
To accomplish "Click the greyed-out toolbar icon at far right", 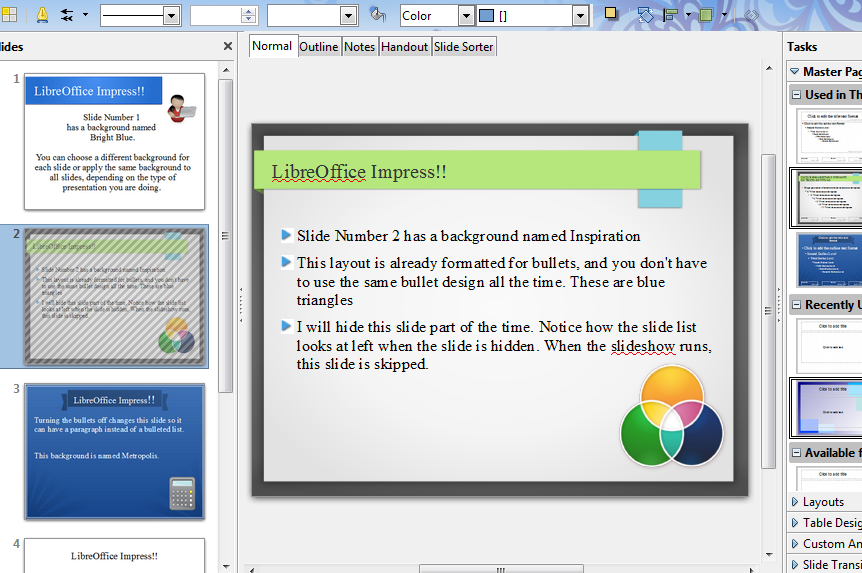I will [x=752, y=15].
